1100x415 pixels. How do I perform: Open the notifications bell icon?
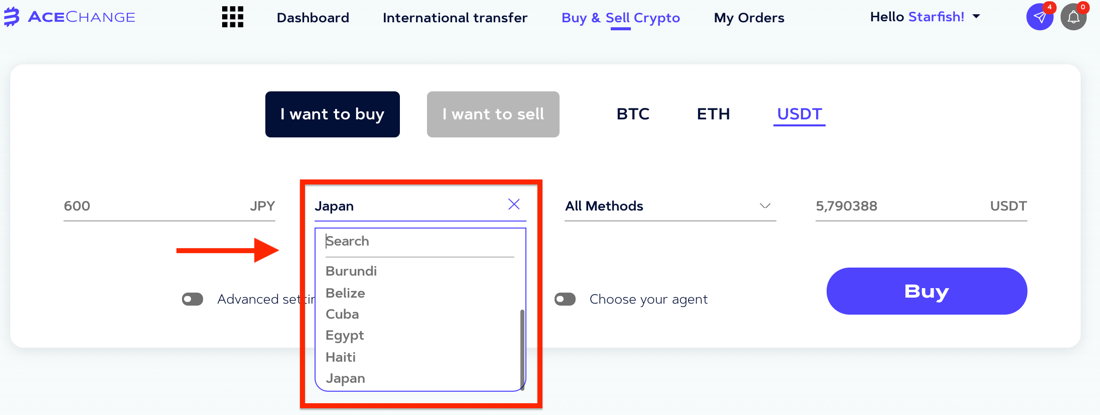1073,17
